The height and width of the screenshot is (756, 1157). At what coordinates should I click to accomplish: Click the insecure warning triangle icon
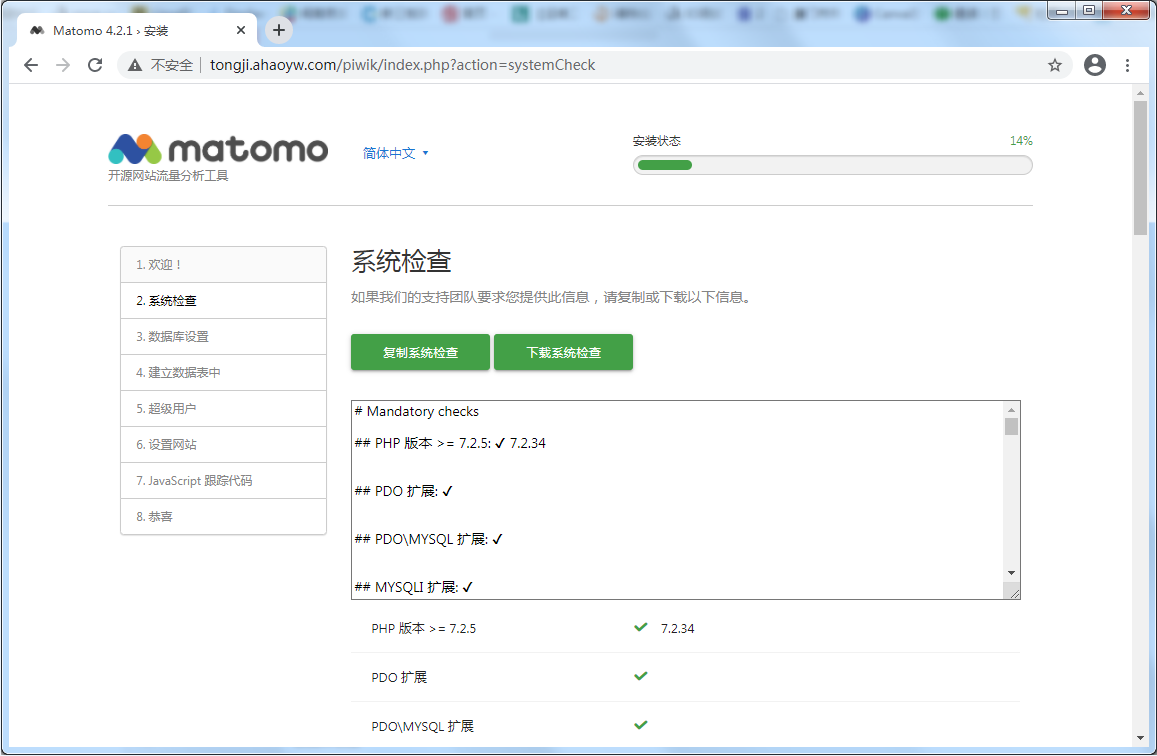click(x=134, y=65)
